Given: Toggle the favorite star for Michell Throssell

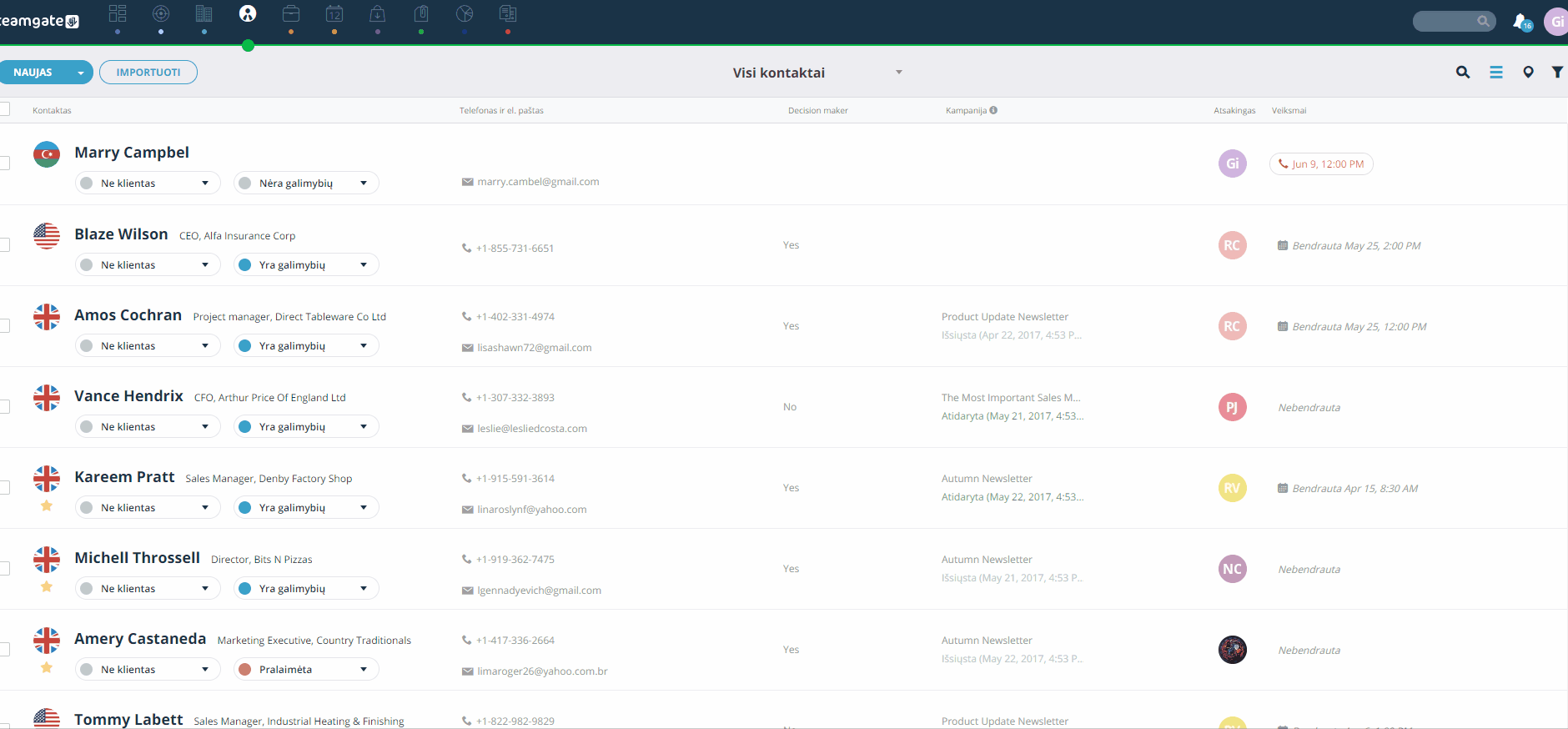Looking at the screenshot, I should click(x=47, y=586).
